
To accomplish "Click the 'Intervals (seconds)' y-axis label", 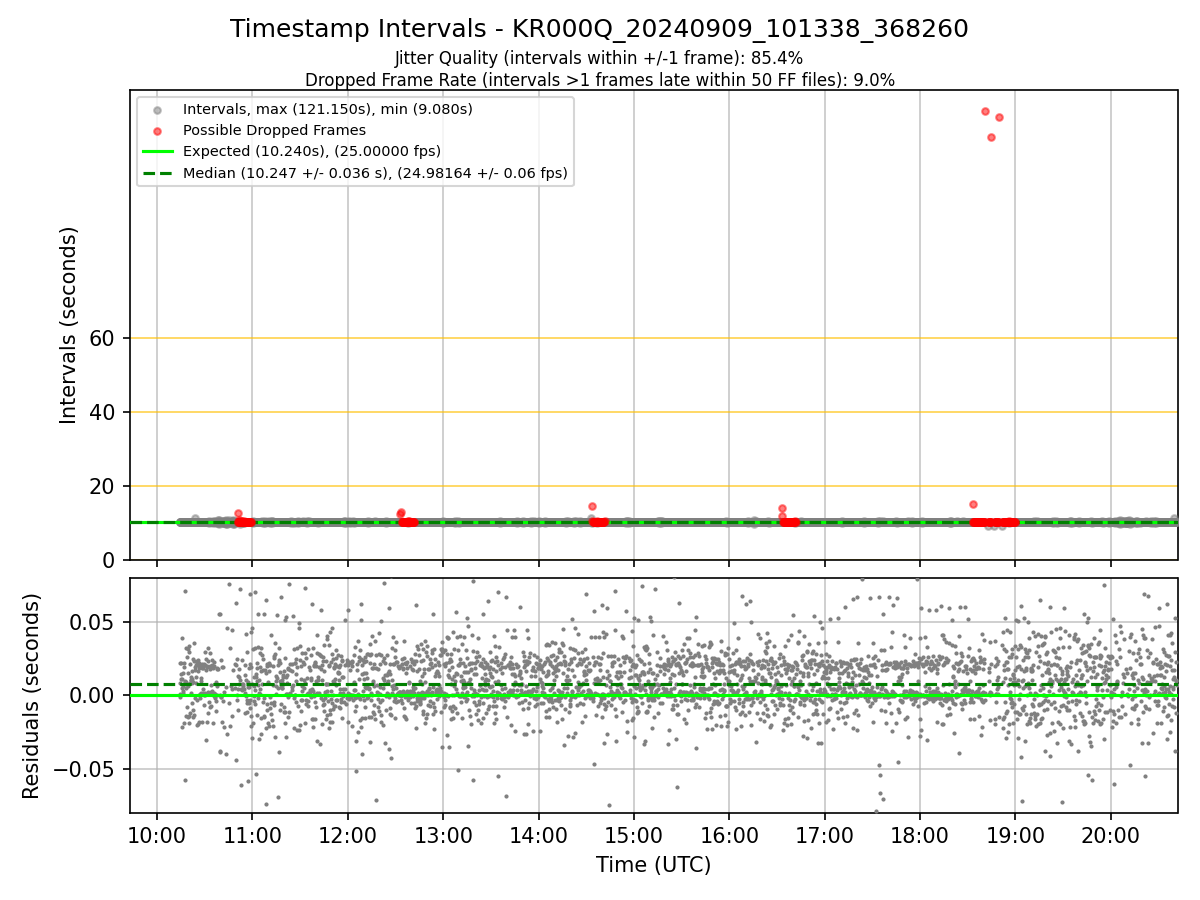I will click(x=68, y=325).
